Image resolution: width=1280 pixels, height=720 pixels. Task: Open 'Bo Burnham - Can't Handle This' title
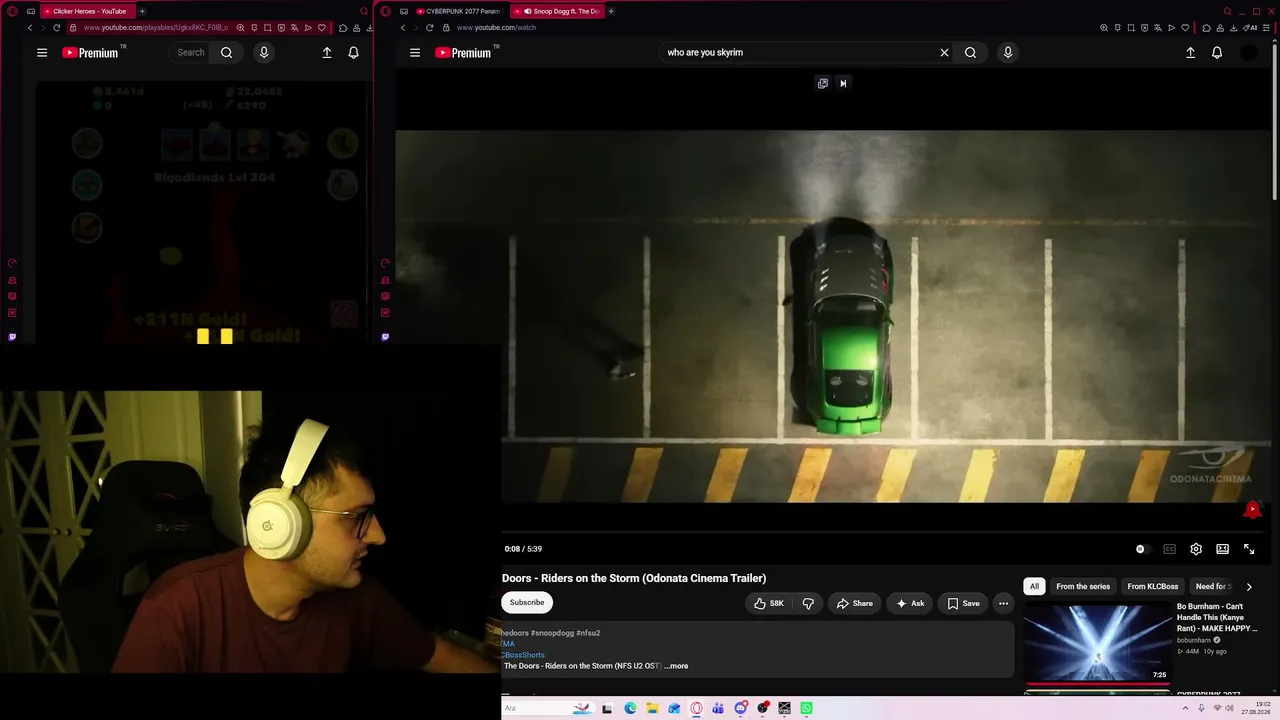[x=1217, y=617]
